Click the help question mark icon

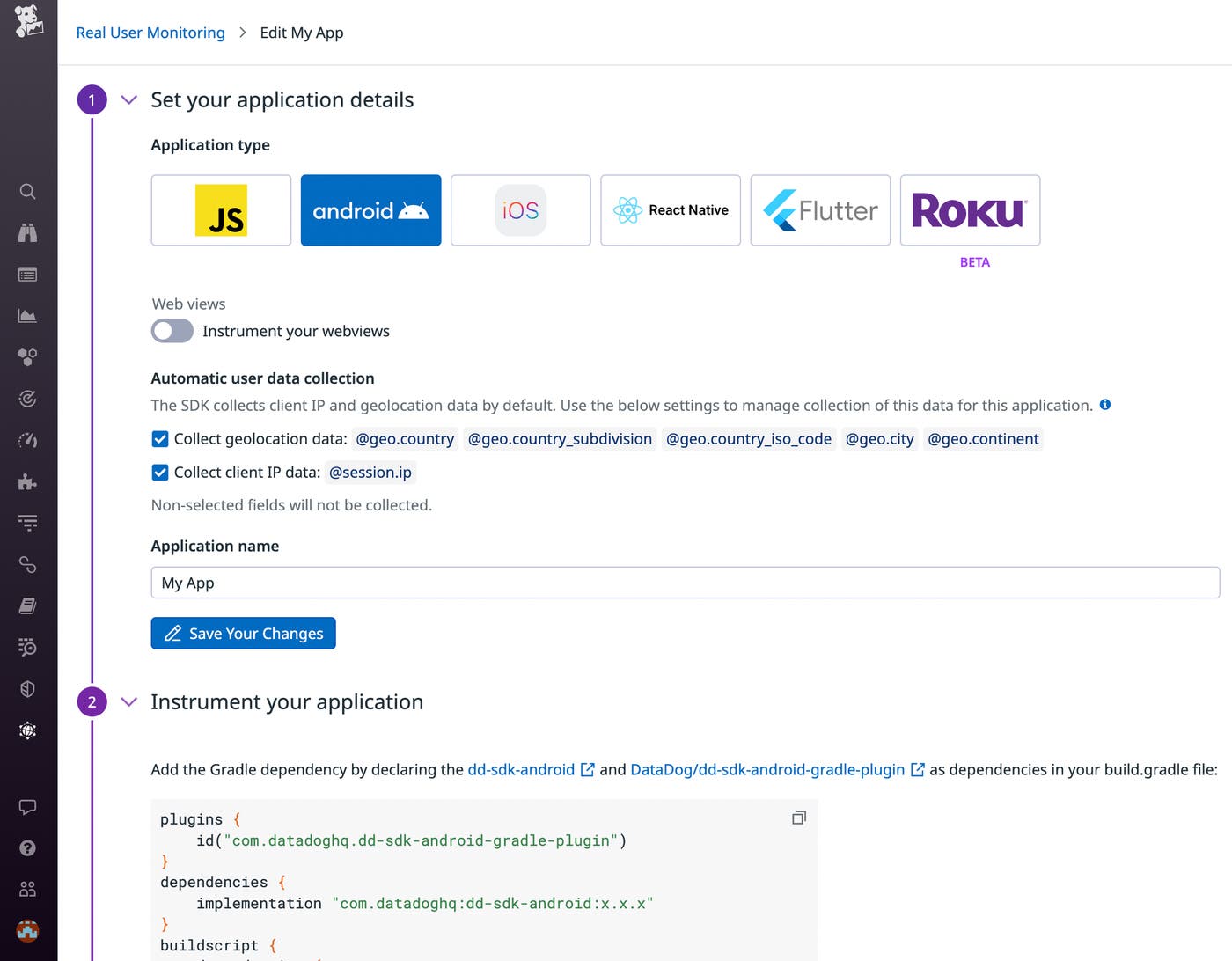pyautogui.click(x=28, y=848)
